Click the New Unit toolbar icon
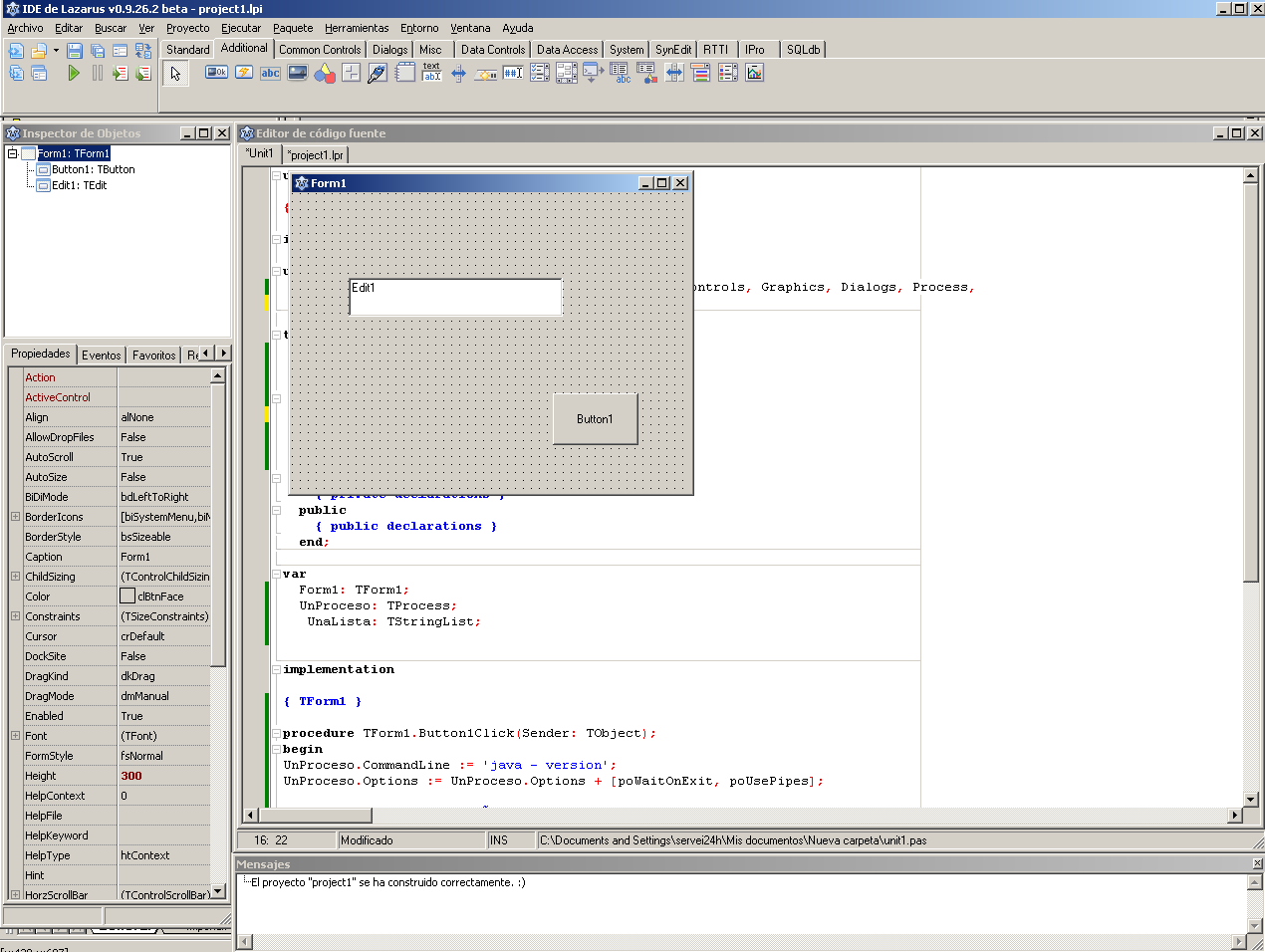 click(x=16, y=50)
